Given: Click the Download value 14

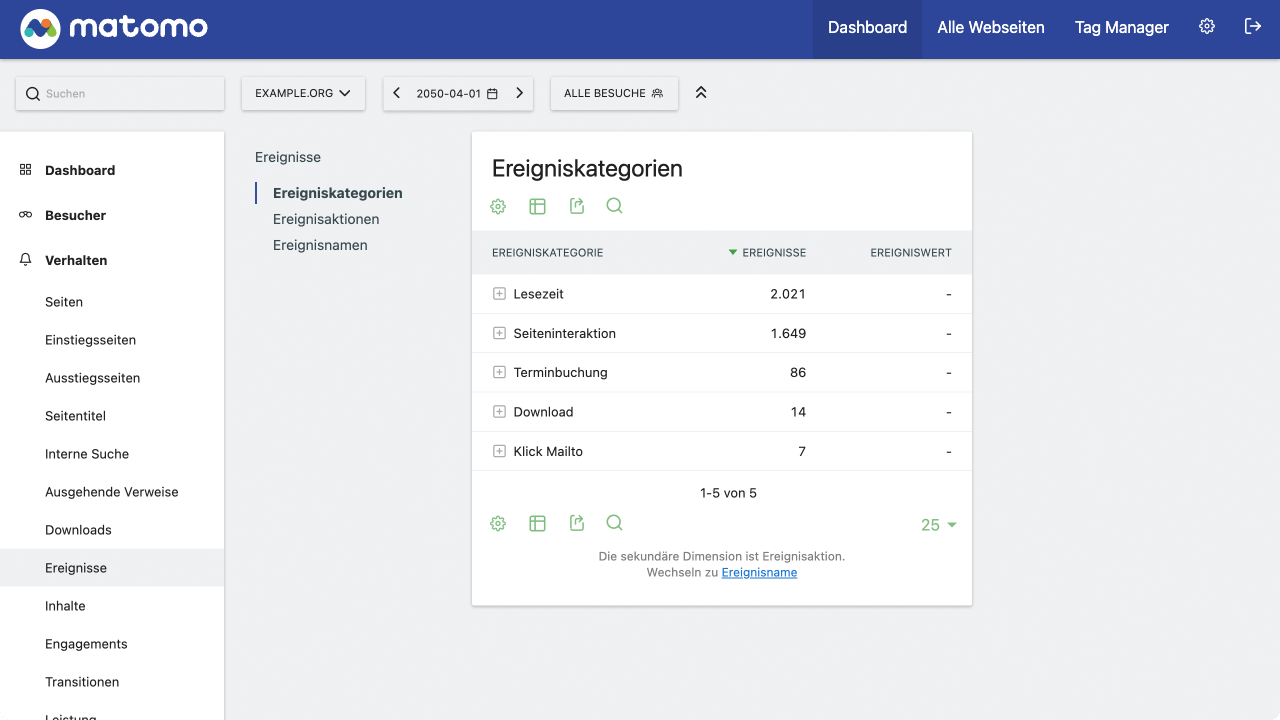Looking at the screenshot, I should click(x=798, y=412).
